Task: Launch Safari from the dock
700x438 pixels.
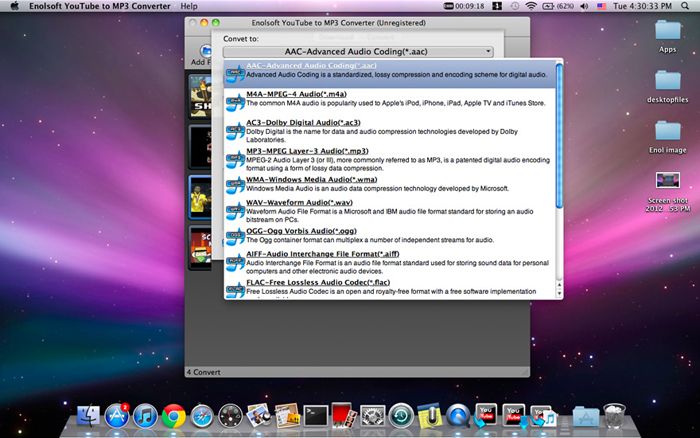Action: [x=202, y=416]
